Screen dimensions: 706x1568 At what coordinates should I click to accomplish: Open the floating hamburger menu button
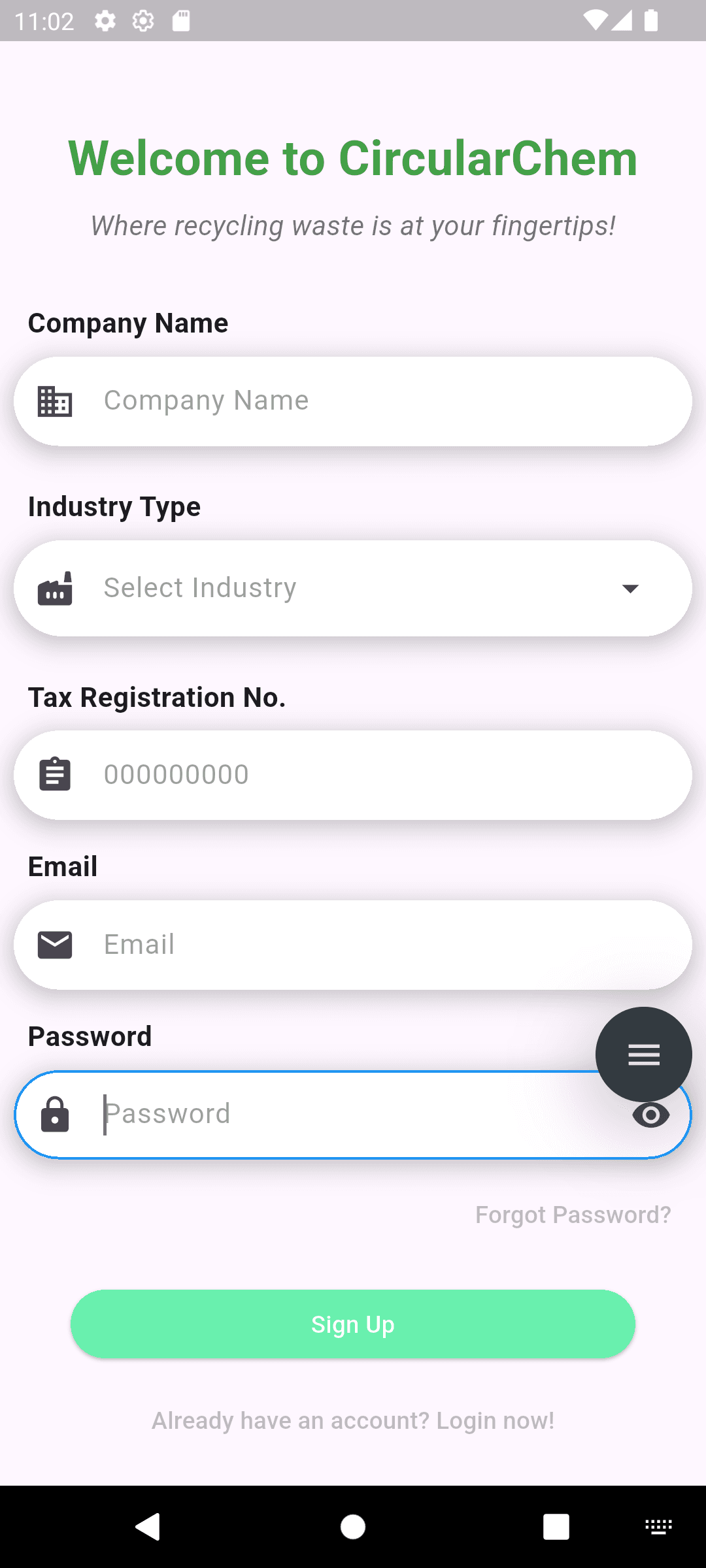[643, 1054]
